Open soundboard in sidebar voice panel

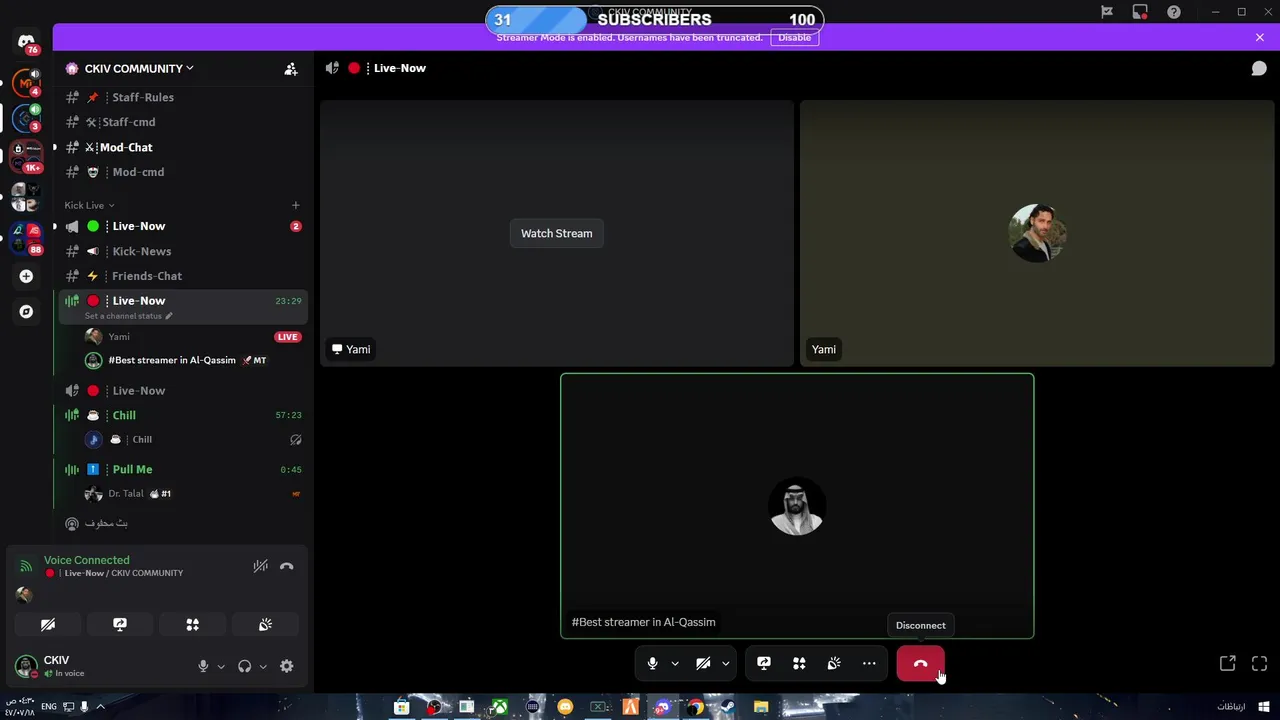coord(265,624)
